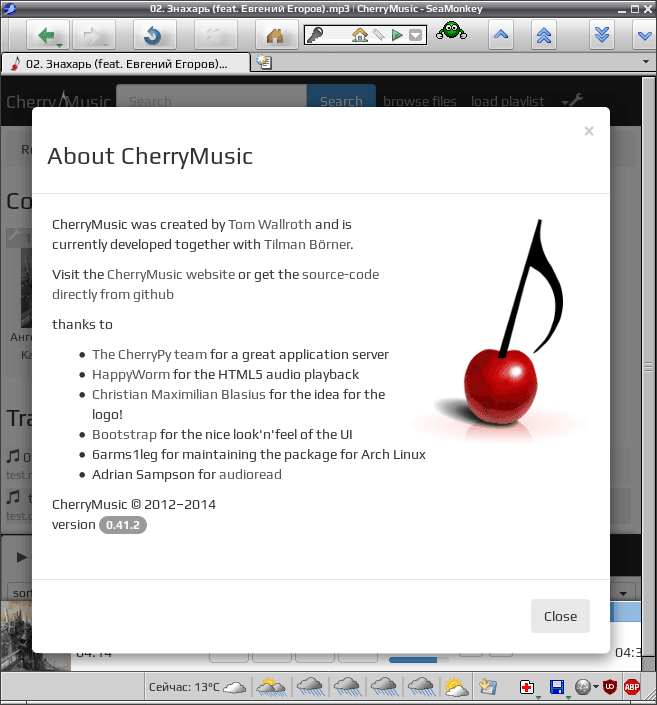Click the tag icon in the address bar
Image resolution: width=657 pixels, height=705 pixels.
379,35
